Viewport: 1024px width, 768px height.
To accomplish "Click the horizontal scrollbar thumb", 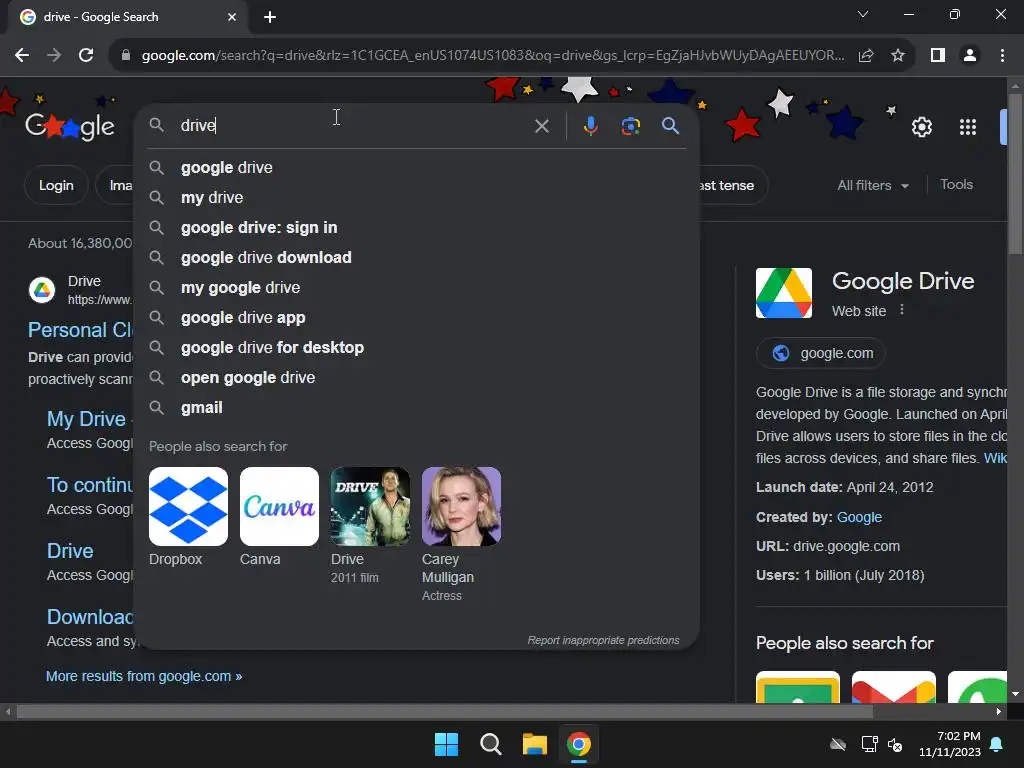I will point(444,711).
